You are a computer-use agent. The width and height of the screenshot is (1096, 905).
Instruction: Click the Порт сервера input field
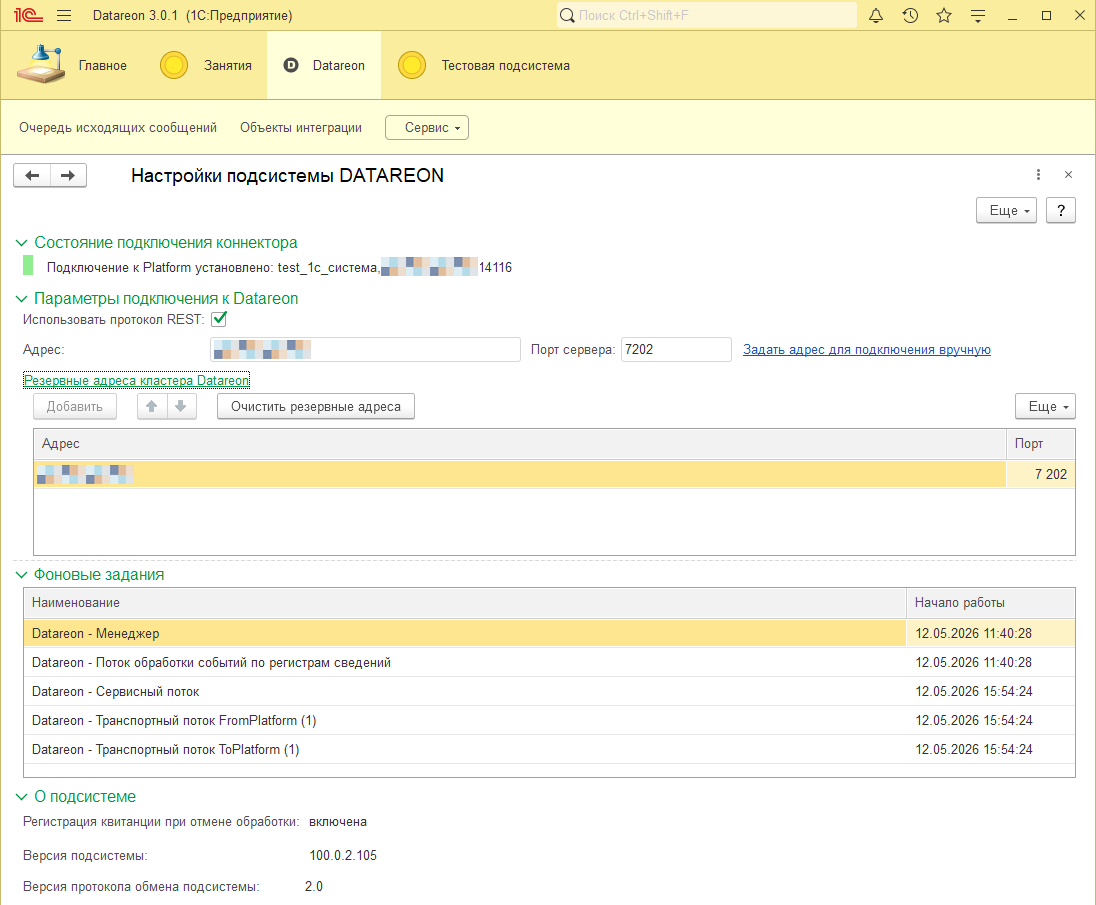676,349
